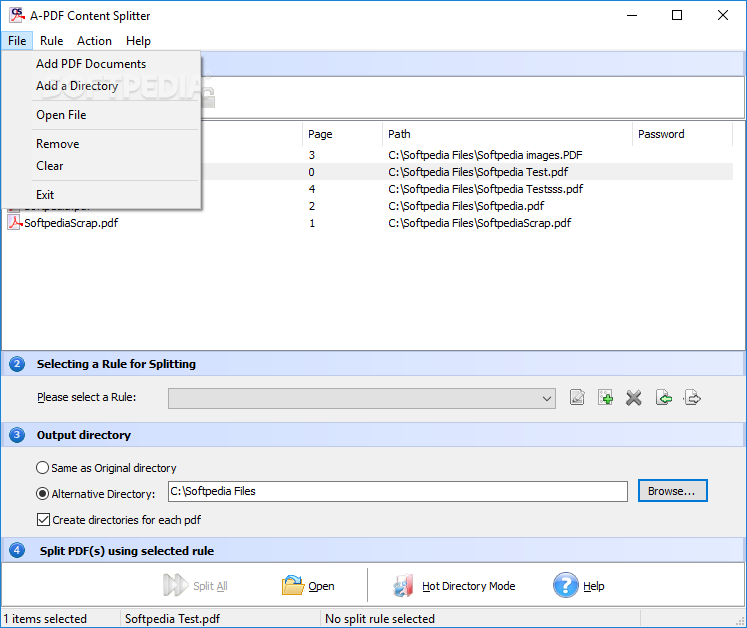The width and height of the screenshot is (747, 628).
Task: Click the Edit rule pencil icon
Action: coord(577,397)
